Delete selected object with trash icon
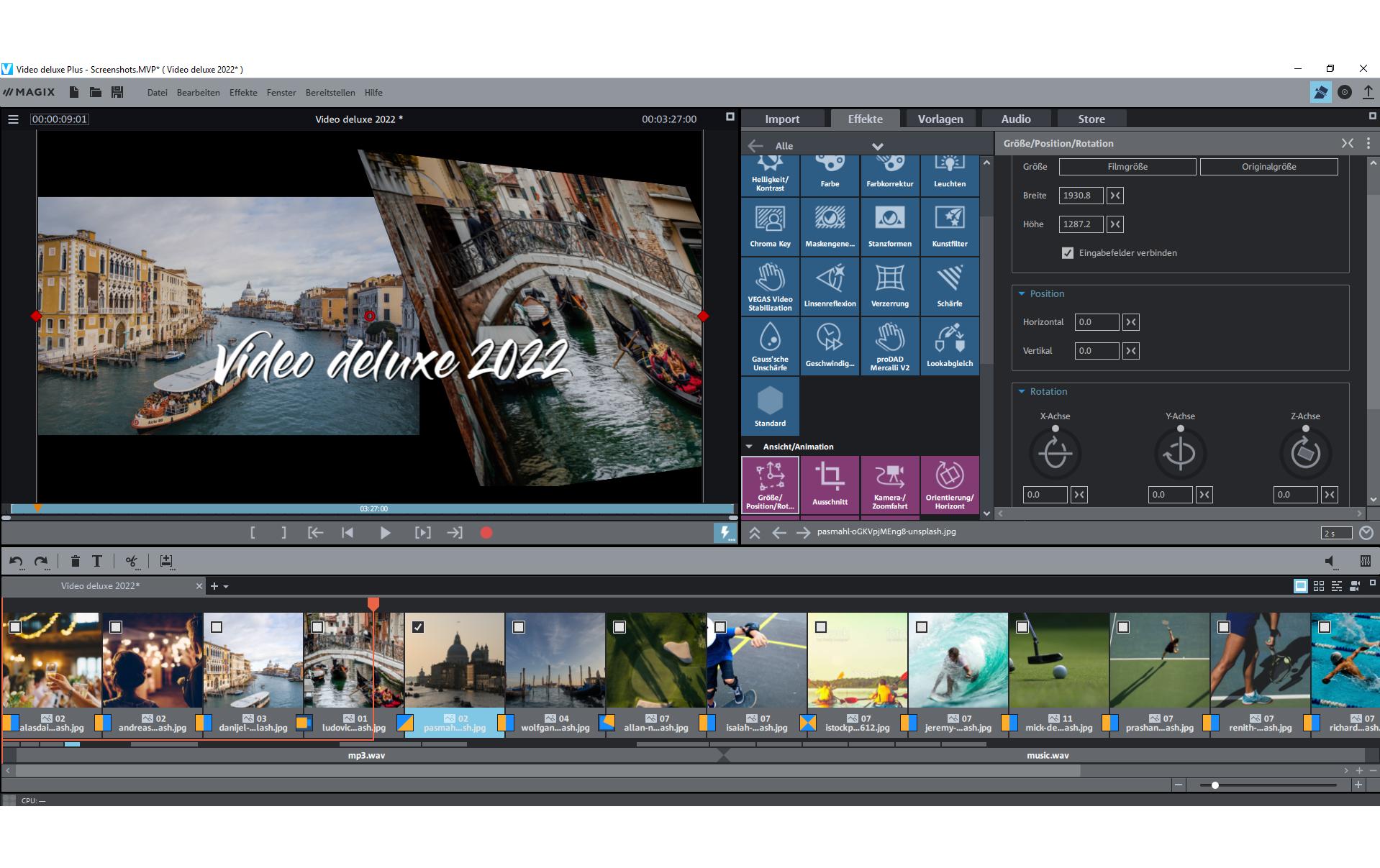This screenshot has width=1380, height=868. point(76,561)
